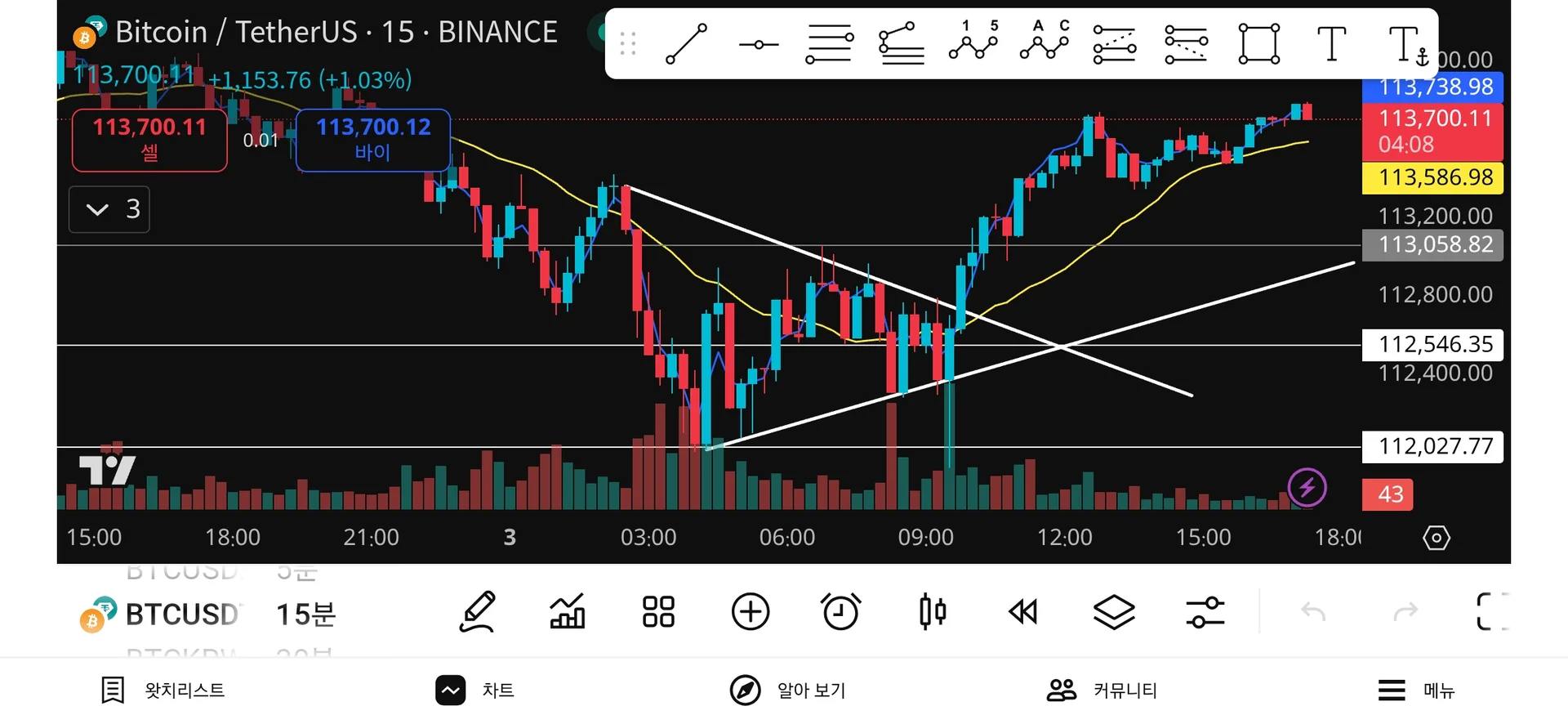Pick the rectangle shape tool
The height and width of the screenshot is (724, 1568).
coord(1258,44)
